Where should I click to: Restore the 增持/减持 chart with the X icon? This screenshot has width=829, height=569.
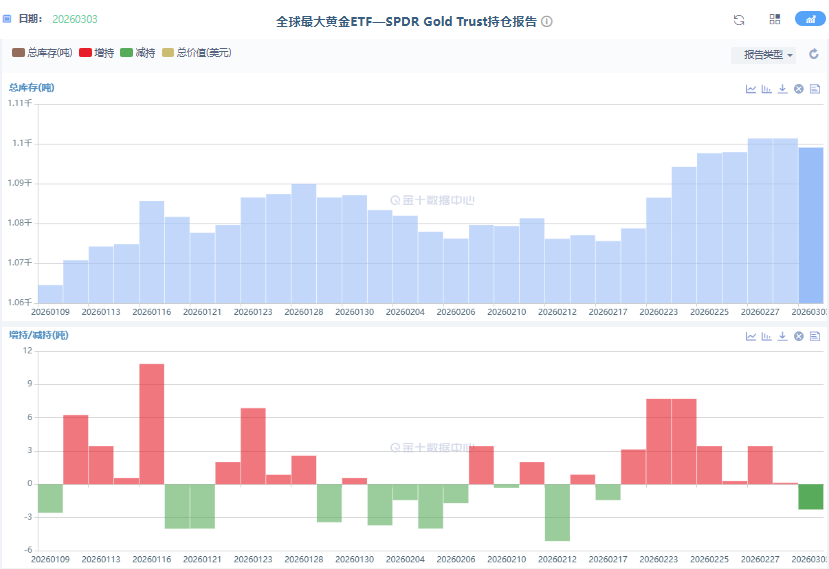(799, 336)
